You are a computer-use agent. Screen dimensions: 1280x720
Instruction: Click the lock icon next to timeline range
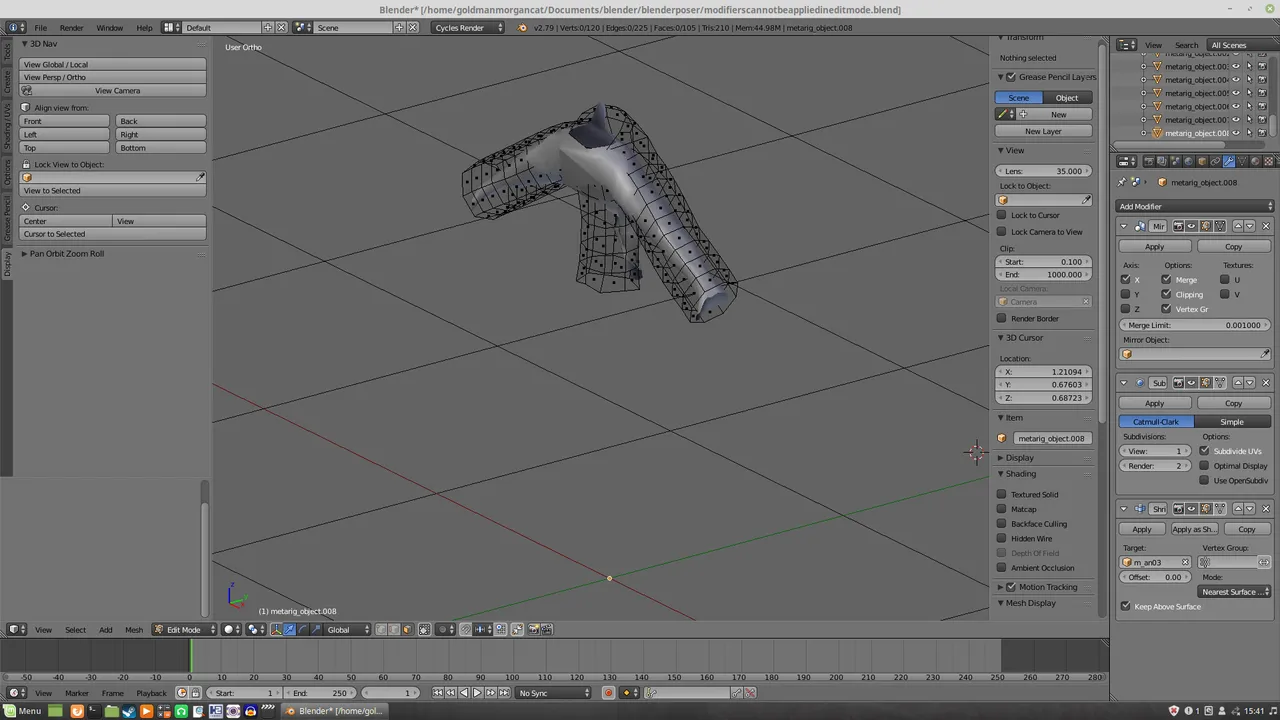[196, 693]
